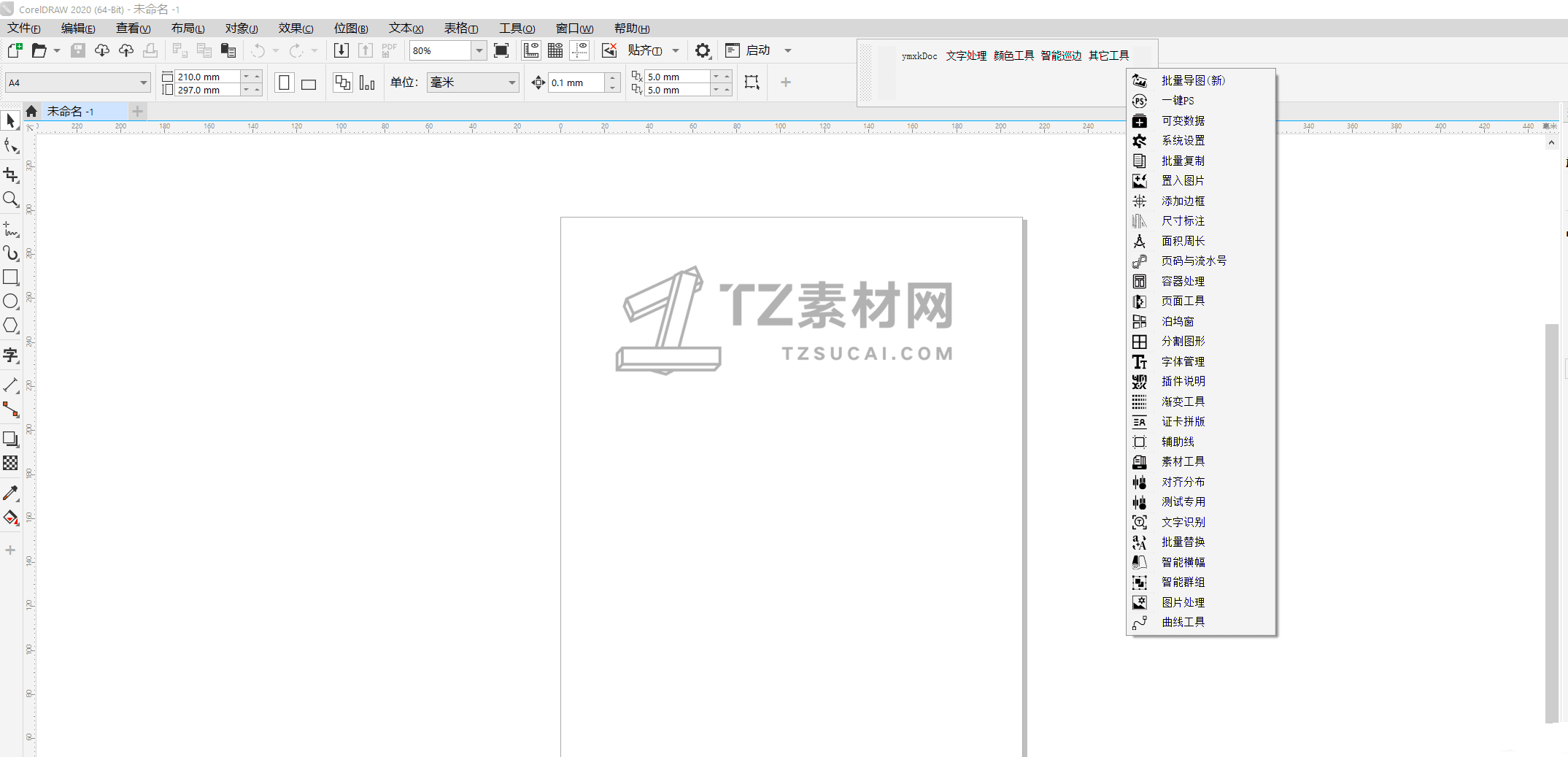Select the Pick tool arrow
This screenshot has height=757, width=1568.
coord(10,120)
